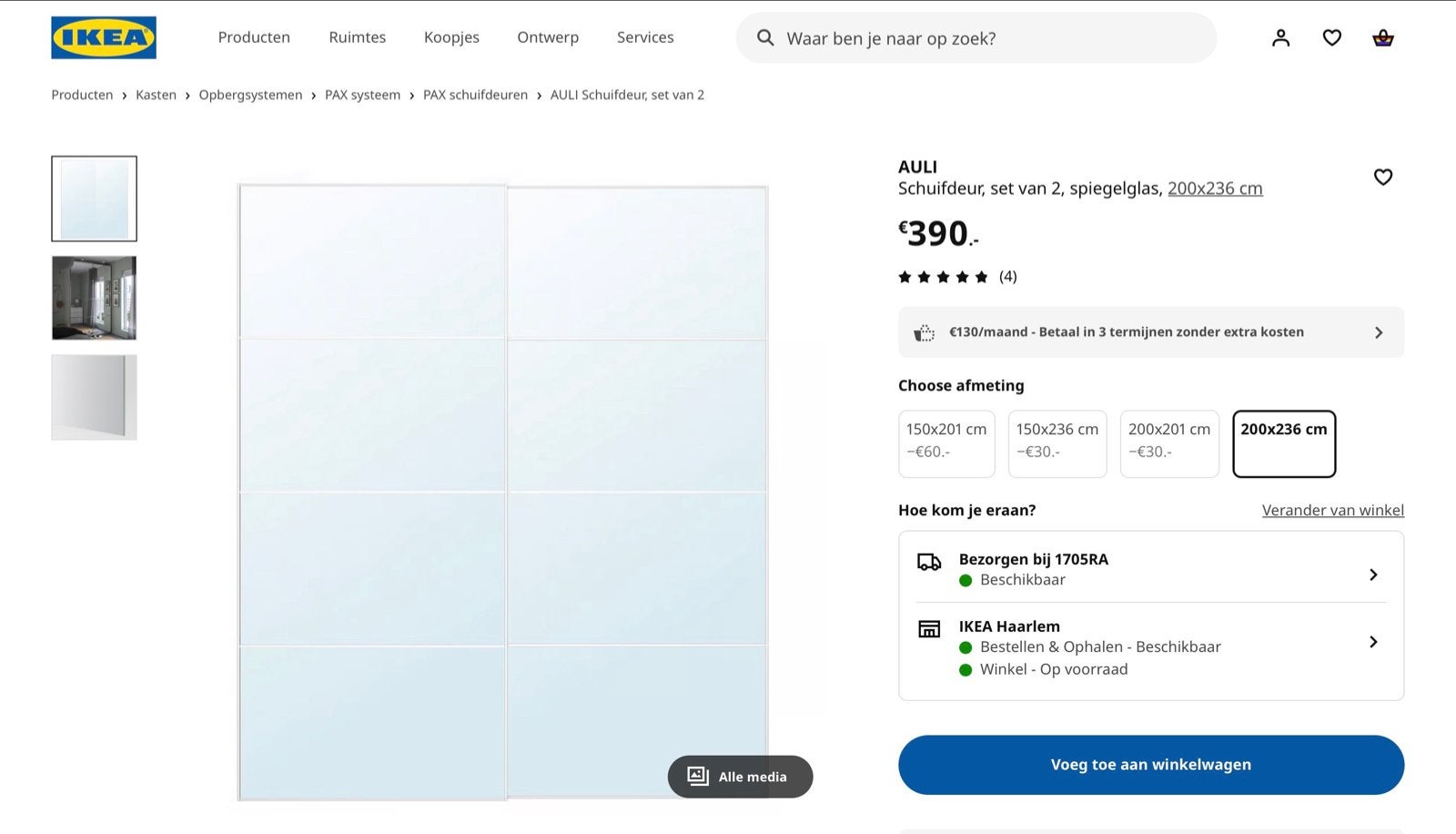The image size is (1456, 834).
Task: Open the user account profile icon
Action: [x=1280, y=37]
